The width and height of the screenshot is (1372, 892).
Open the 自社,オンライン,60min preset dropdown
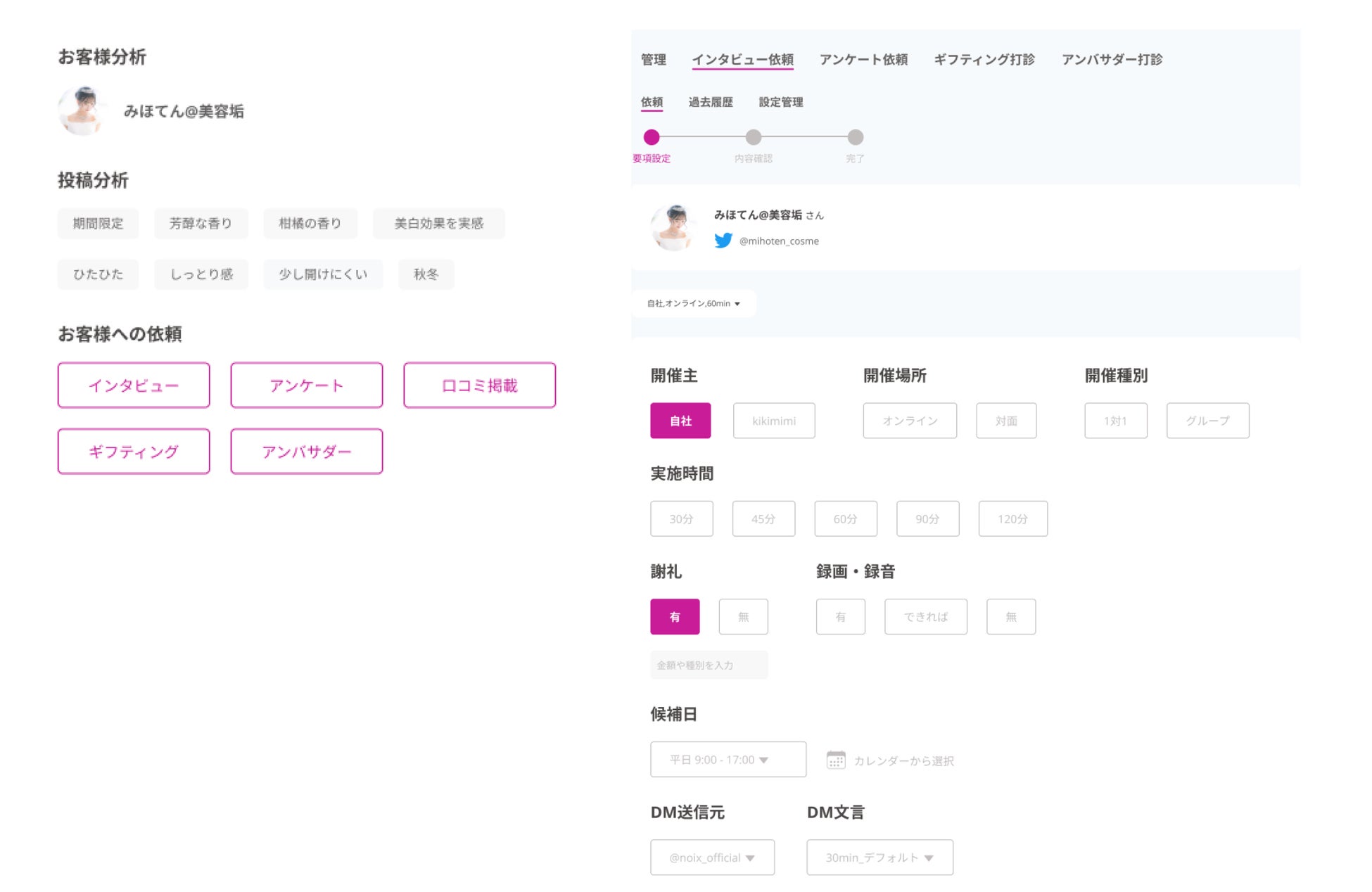click(693, 303)
